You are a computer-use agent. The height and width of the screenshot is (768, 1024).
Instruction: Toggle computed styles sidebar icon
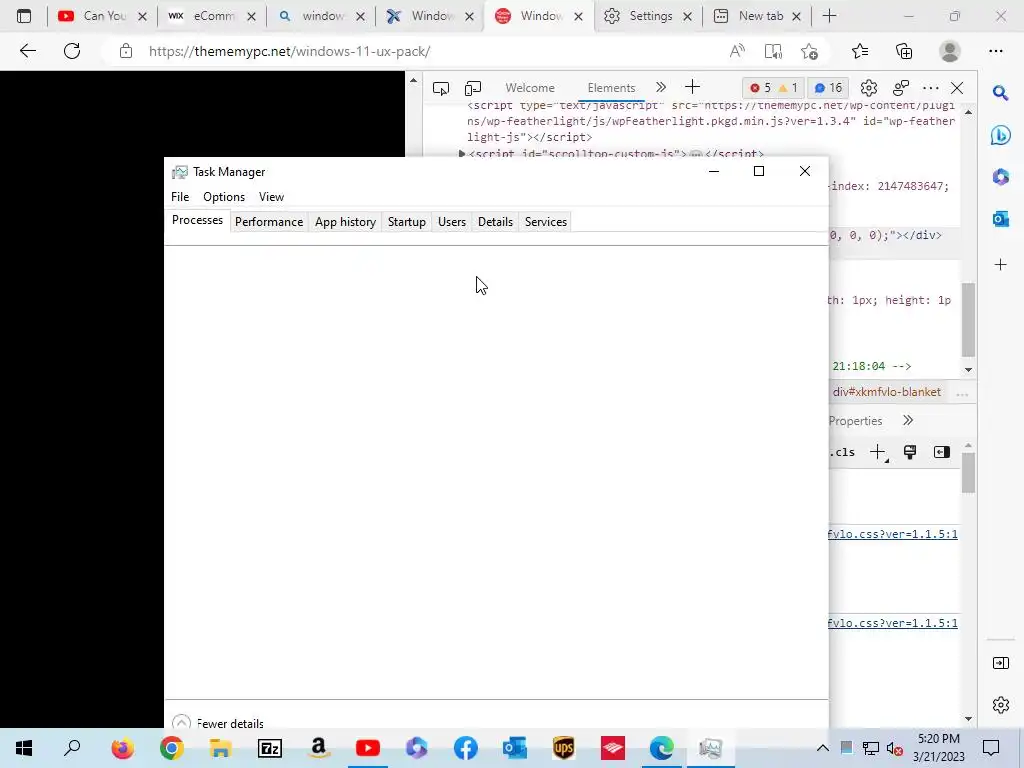(x=942, y=452)
